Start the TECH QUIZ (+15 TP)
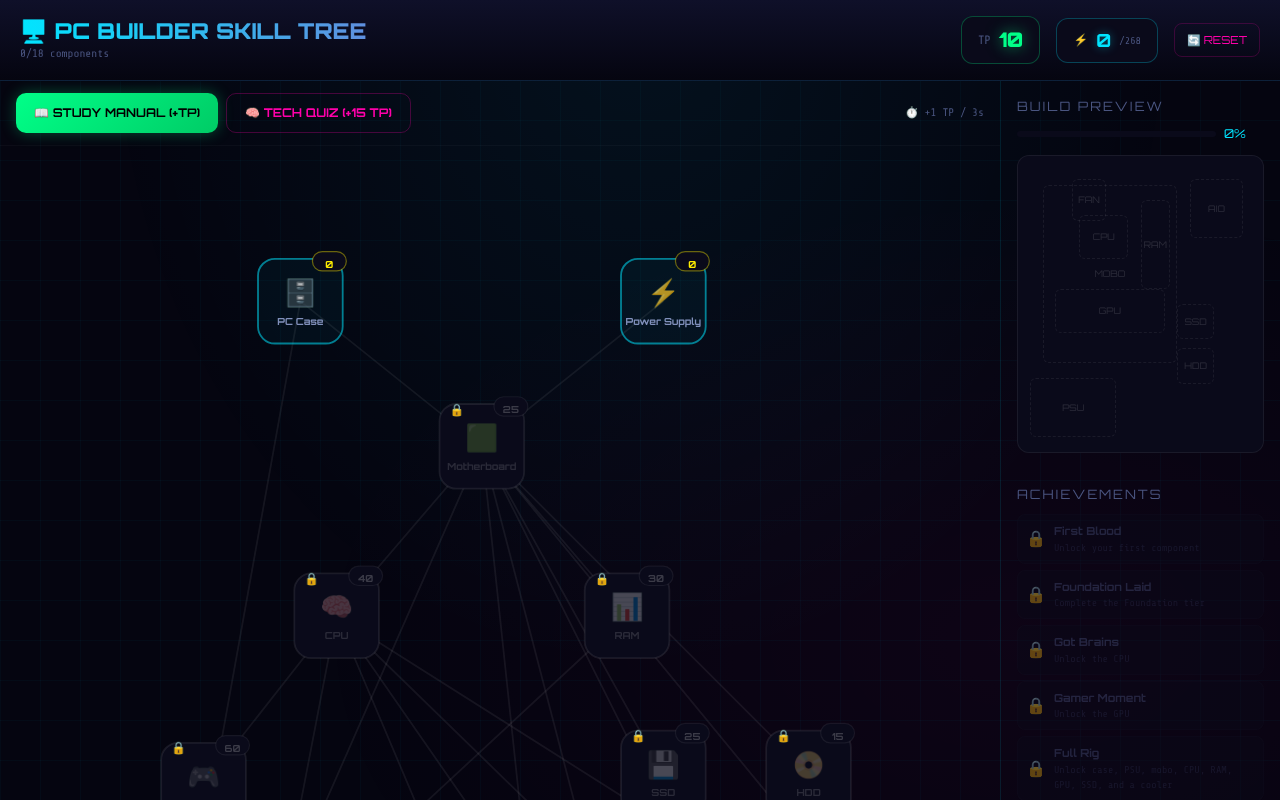 pyautogui.click(x=318, y=113)
